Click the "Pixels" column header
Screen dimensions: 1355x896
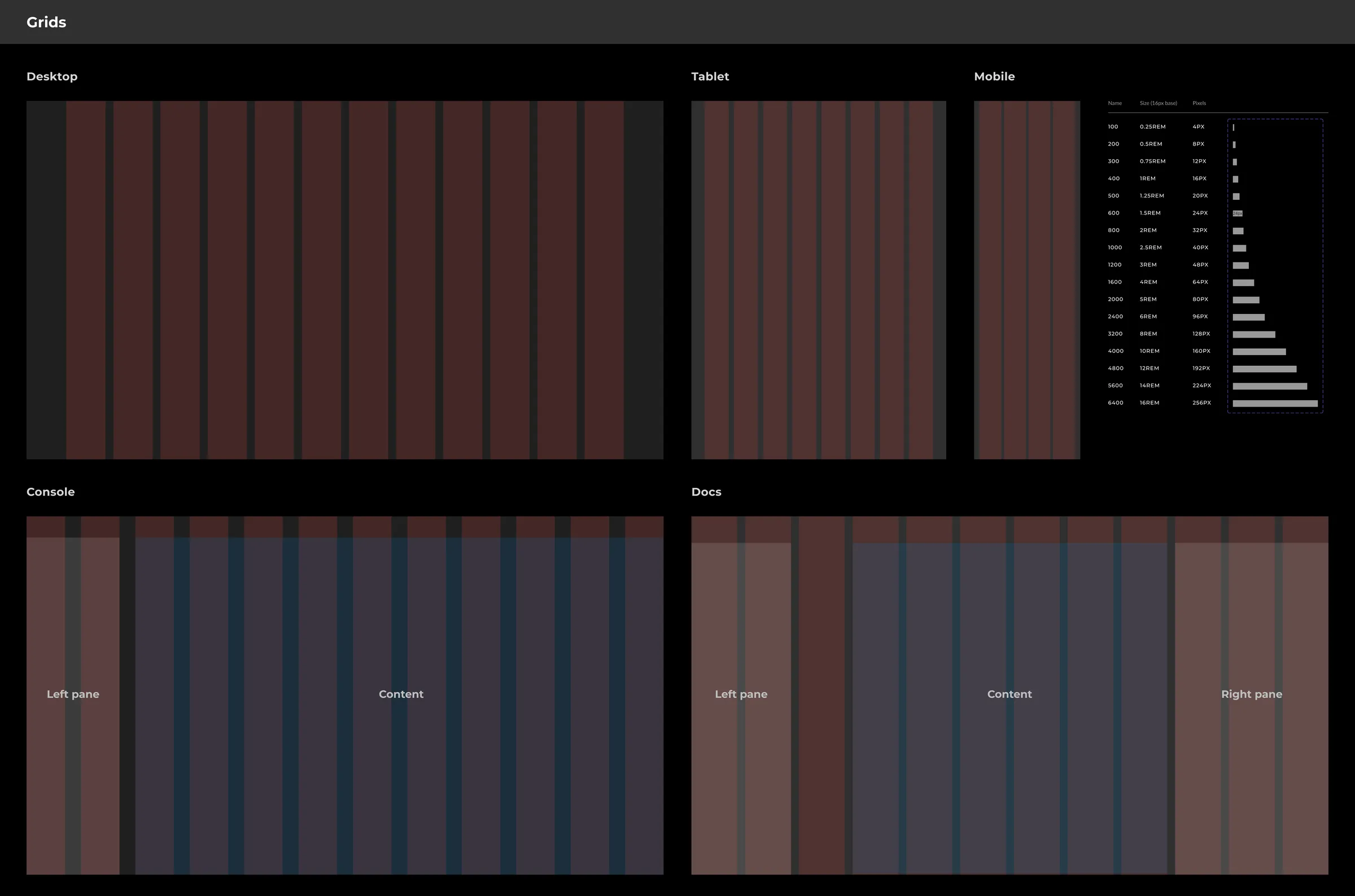(1199, 103)
